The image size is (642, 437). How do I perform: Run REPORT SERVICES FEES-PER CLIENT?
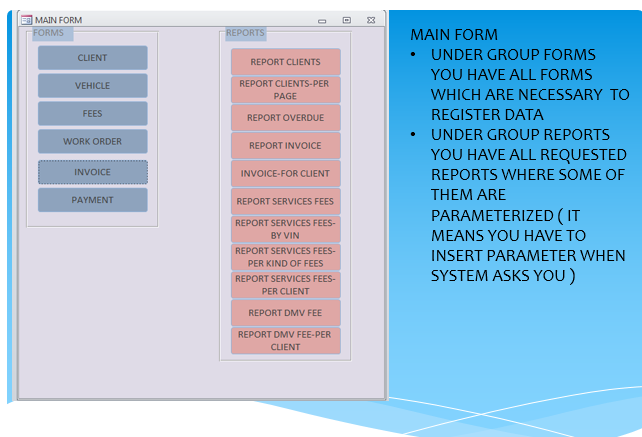285,285
